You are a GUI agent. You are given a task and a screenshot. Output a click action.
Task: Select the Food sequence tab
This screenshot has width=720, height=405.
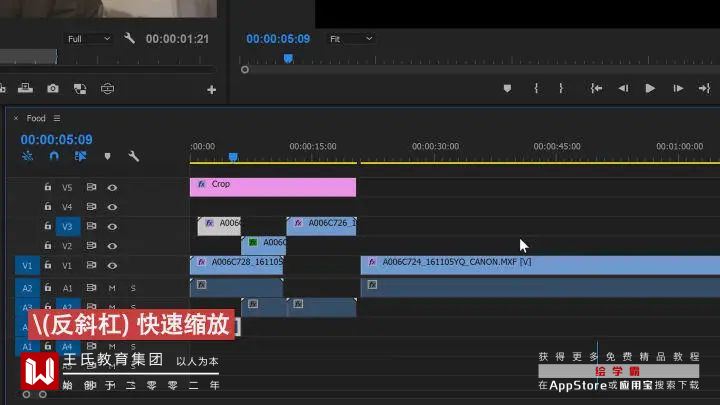(x=36, y=118)
